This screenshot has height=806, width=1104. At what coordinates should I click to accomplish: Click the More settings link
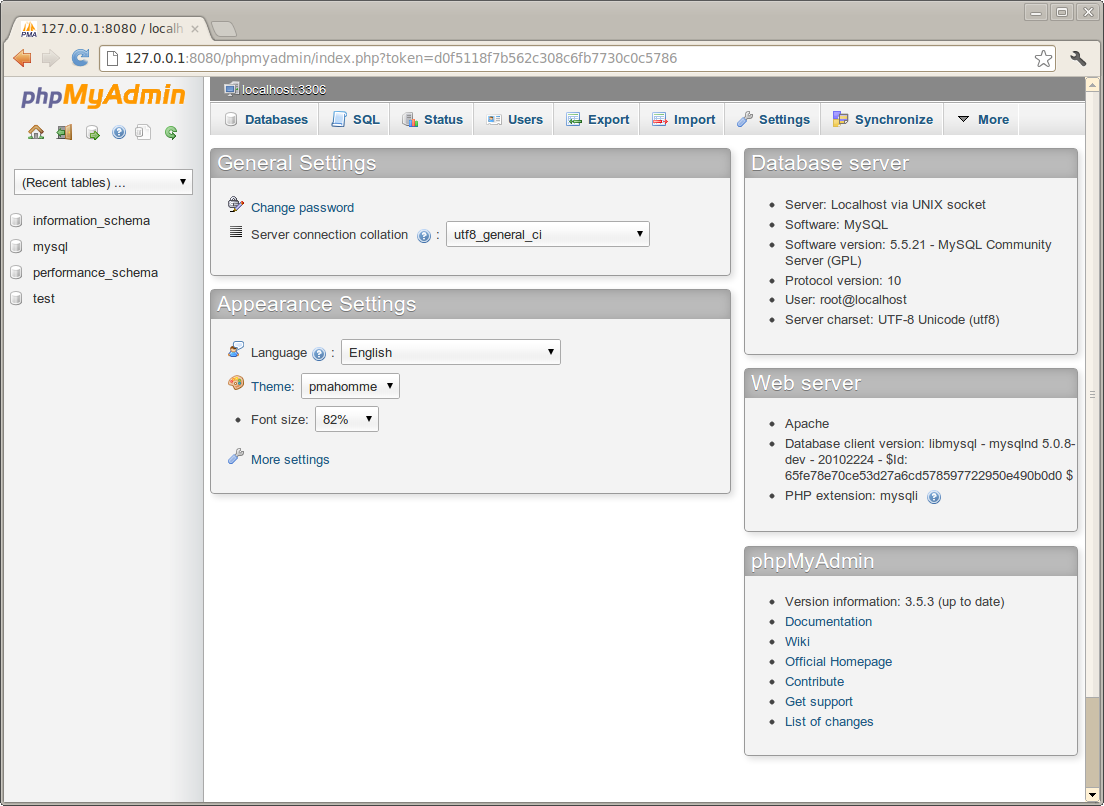tap(288, 459)
